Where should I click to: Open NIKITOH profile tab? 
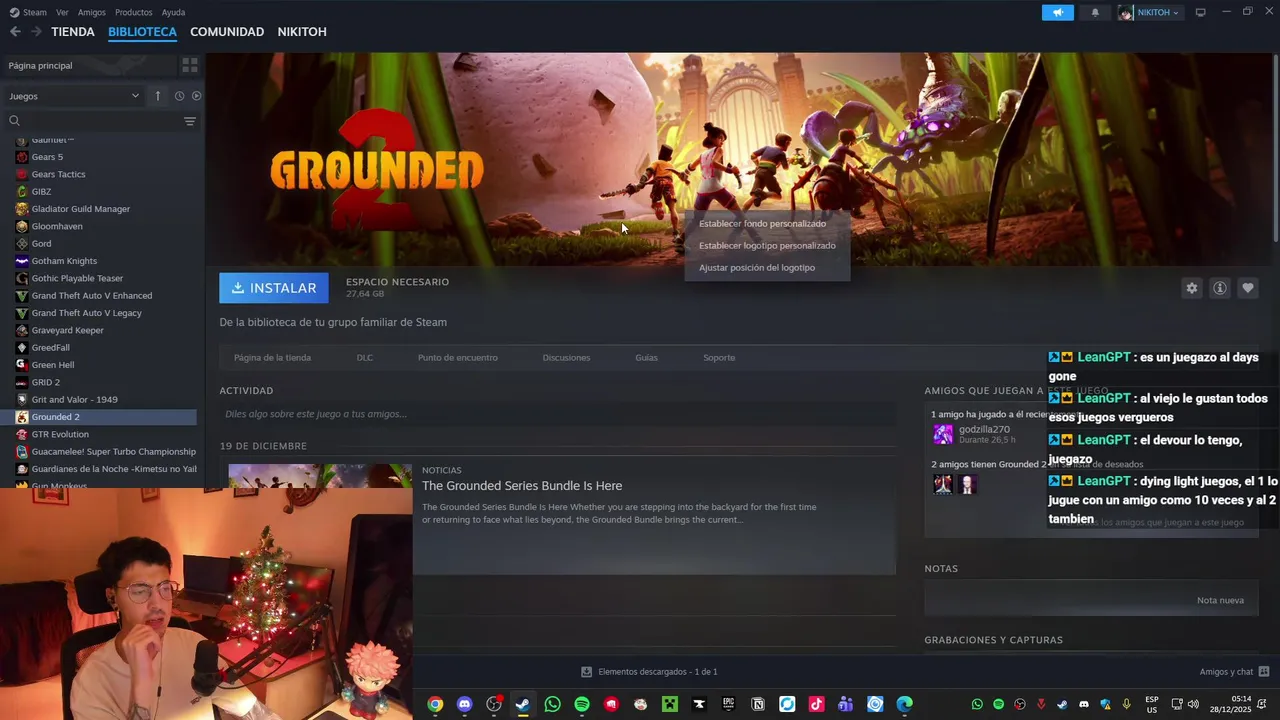pyautogui.click(x=302, y=32)
